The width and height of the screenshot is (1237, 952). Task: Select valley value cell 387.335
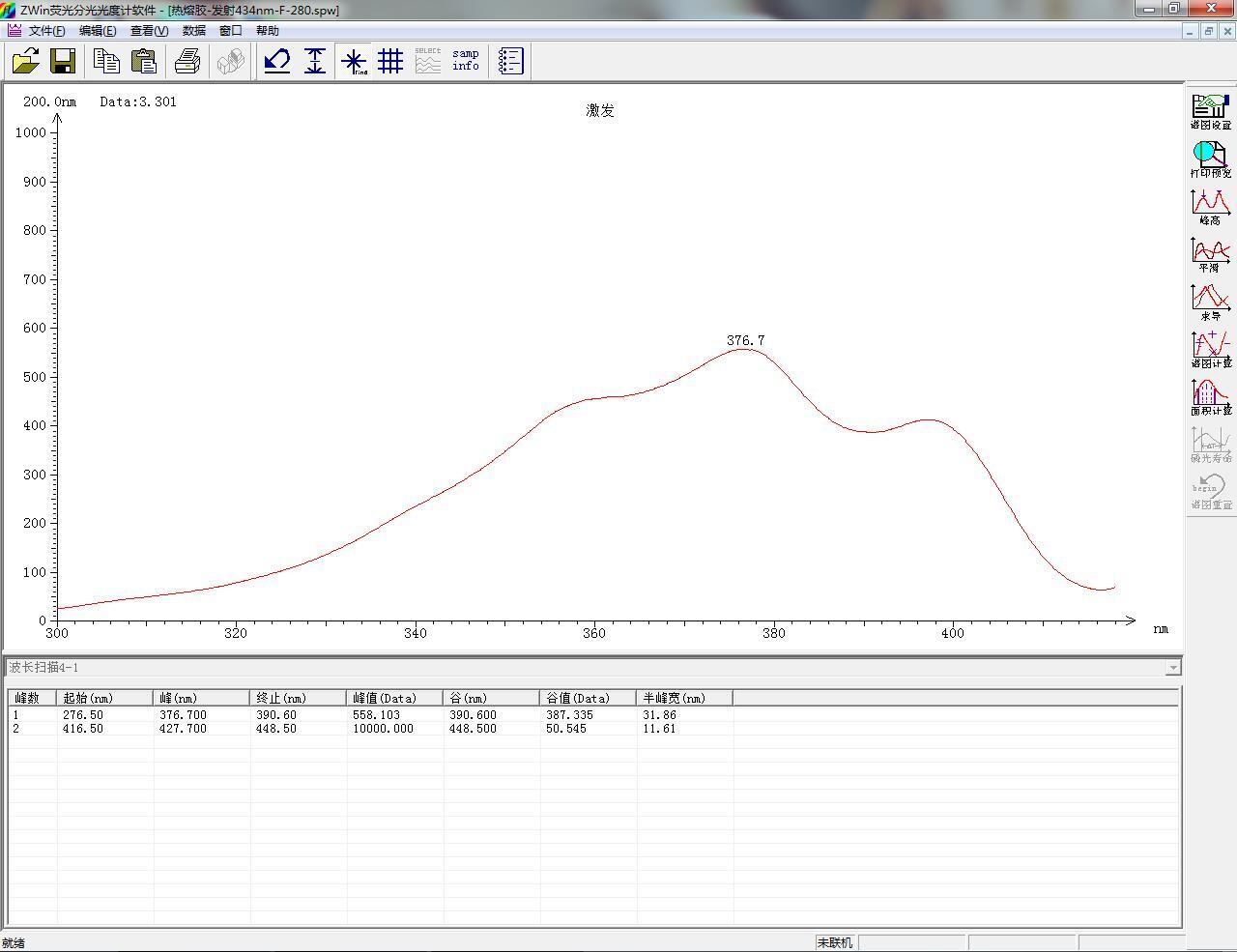[569, 715]
